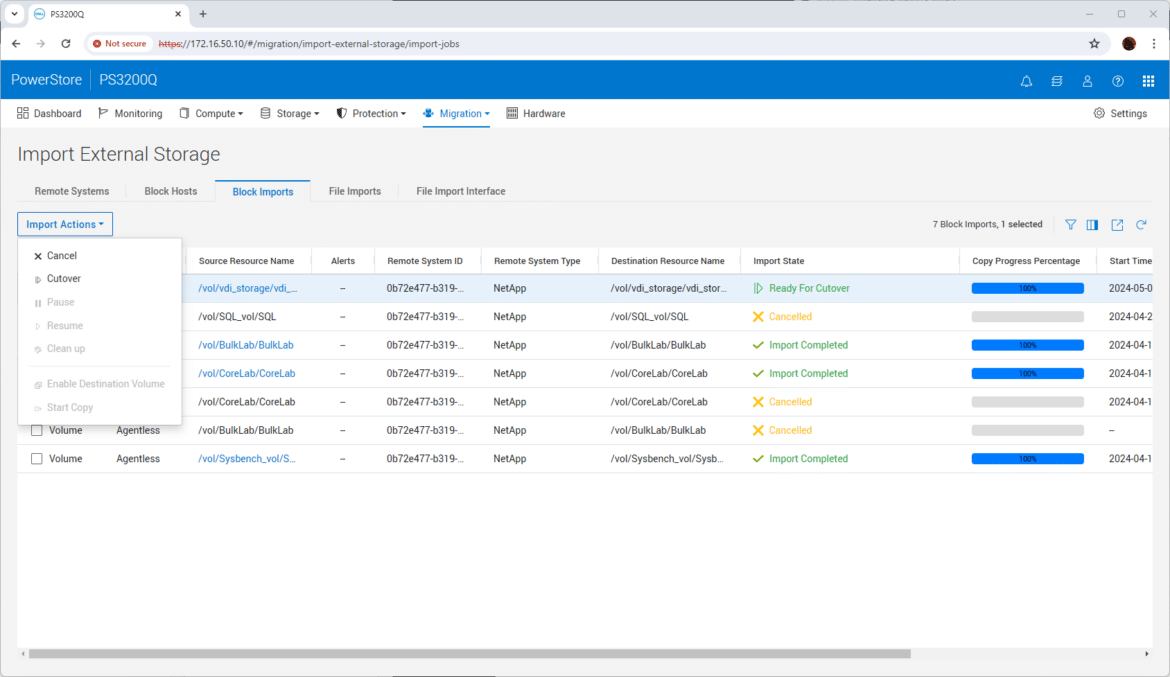Open the Chrome three-dot menu
This screenshot has height=677, width=1170.
[x=1154, y=44]
